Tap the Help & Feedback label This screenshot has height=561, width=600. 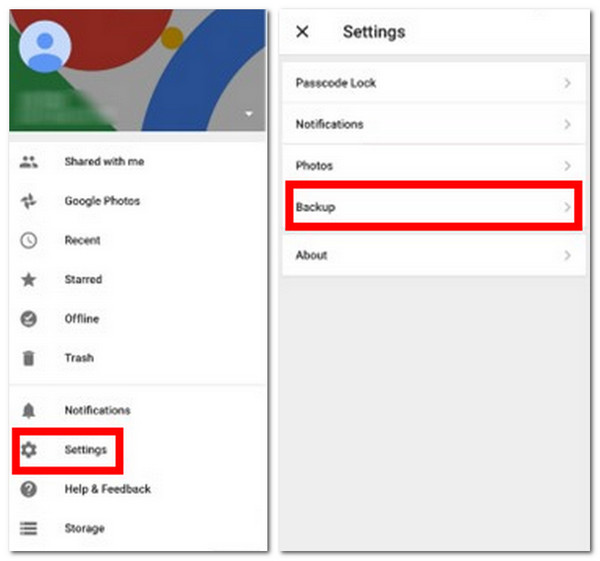(x=107, y=489)
